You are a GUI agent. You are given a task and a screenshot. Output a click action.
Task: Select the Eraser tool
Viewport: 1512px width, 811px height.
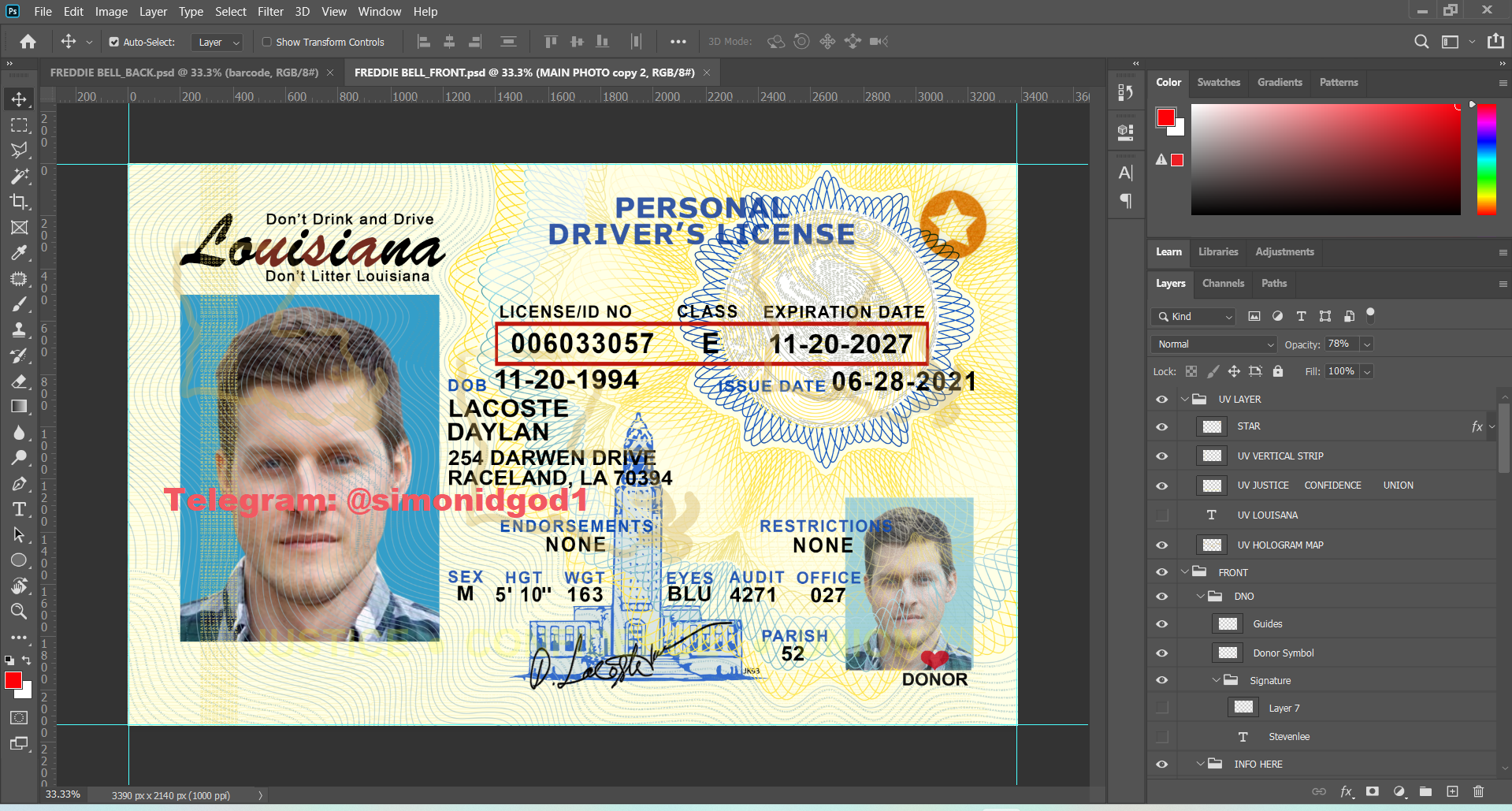pos(19,381)
